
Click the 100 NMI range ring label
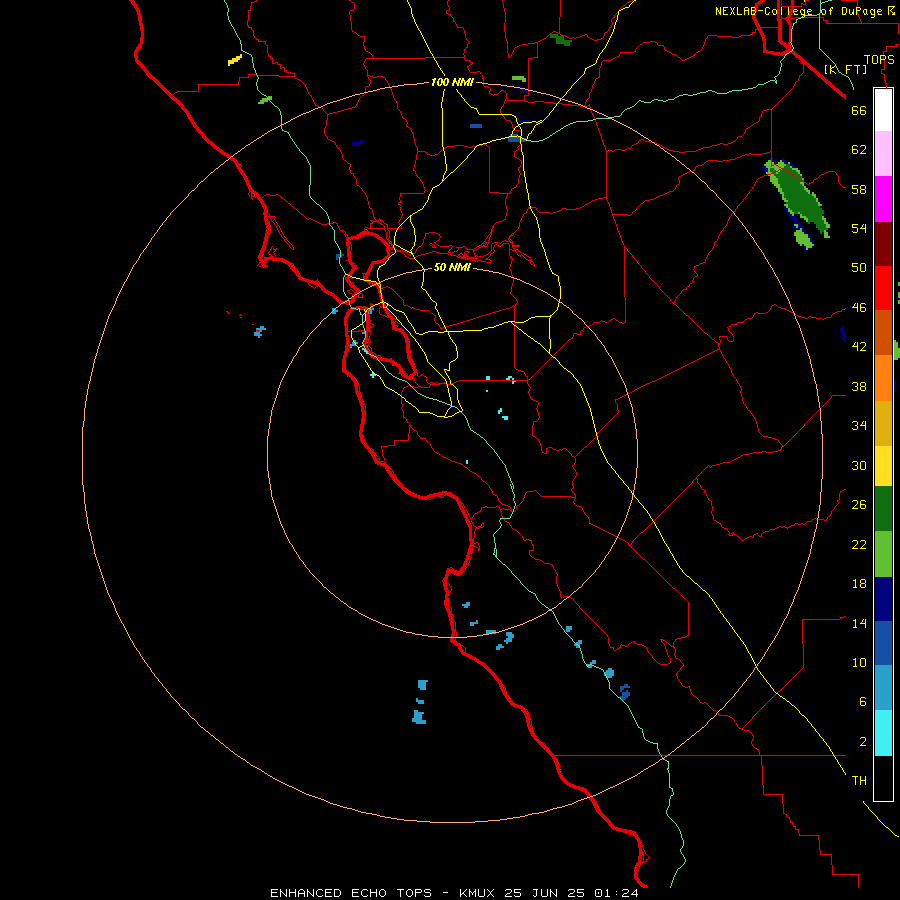click(x=452, y=82)
